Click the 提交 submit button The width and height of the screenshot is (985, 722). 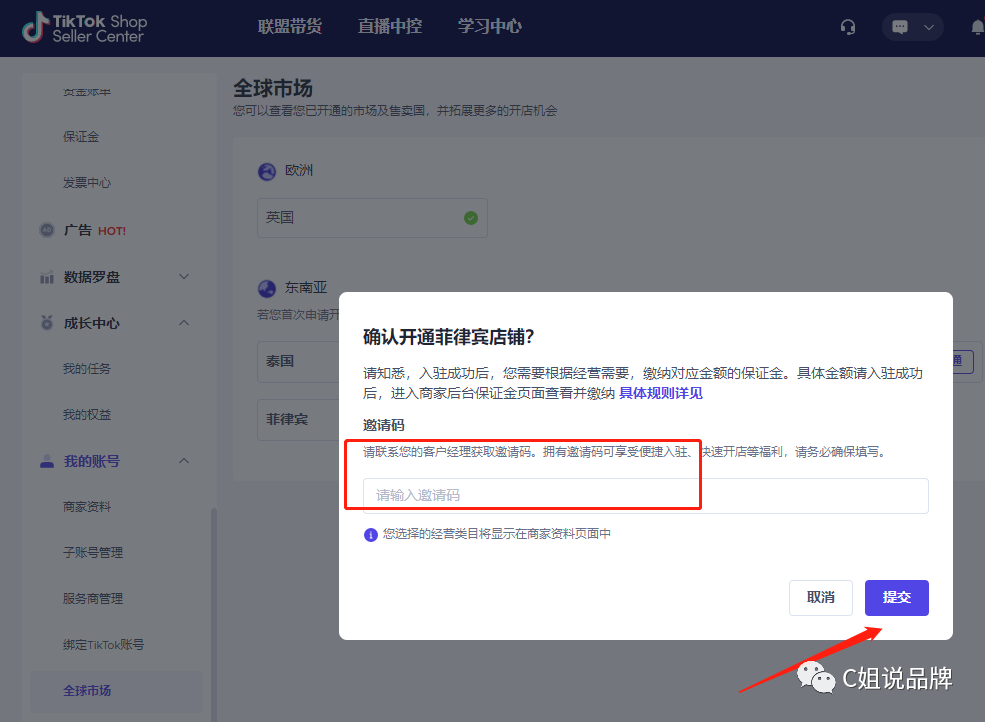coord(896,596)
